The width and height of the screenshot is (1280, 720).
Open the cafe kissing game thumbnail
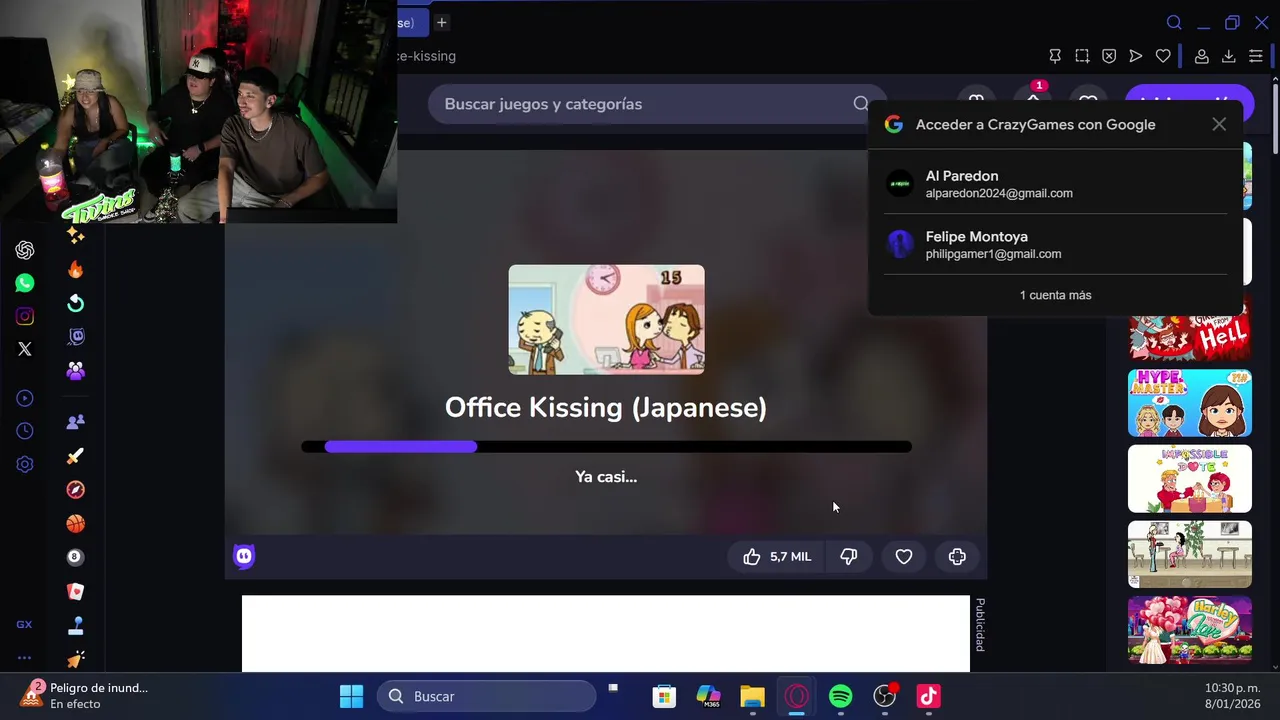coord(1190,554)
